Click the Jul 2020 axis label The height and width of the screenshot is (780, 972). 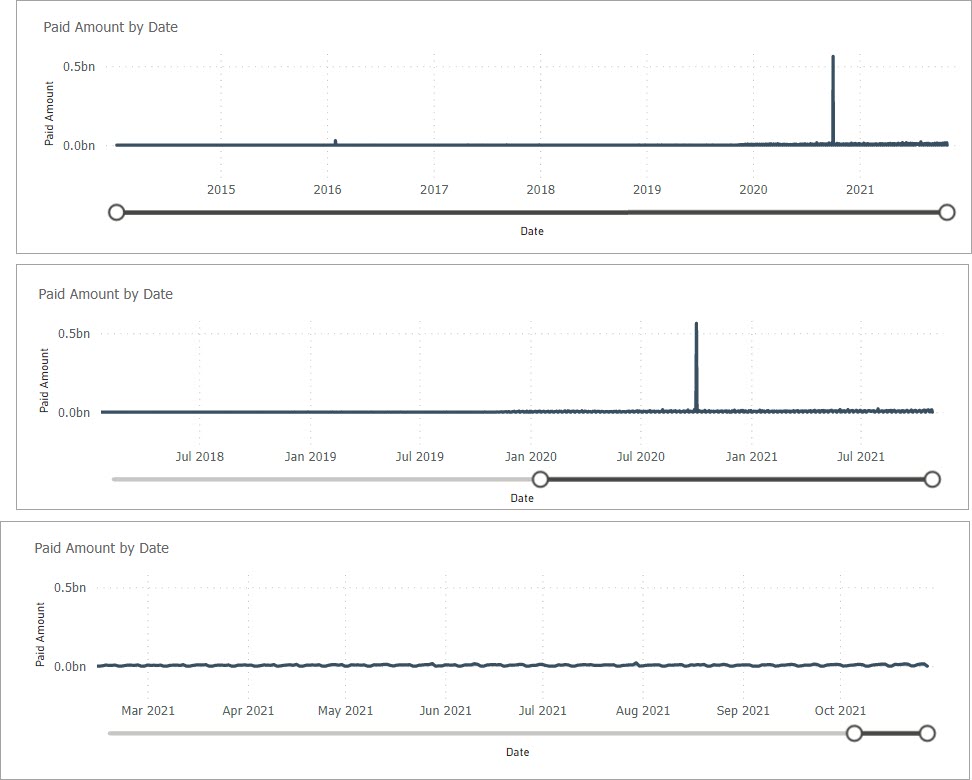tap(640, 457)
